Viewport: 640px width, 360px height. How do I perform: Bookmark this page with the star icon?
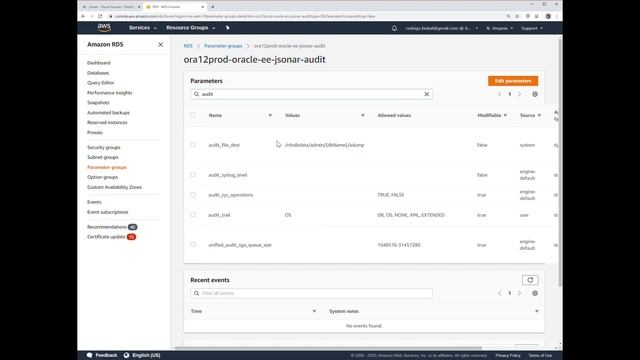(517, 16)
